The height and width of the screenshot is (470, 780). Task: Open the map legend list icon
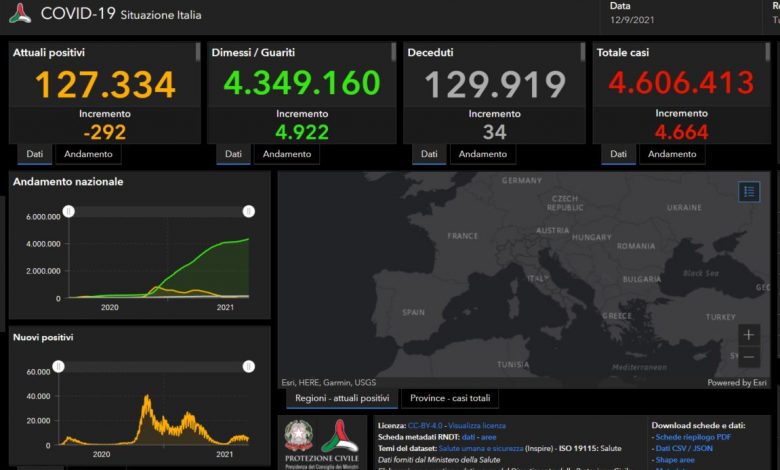[749, 192]
